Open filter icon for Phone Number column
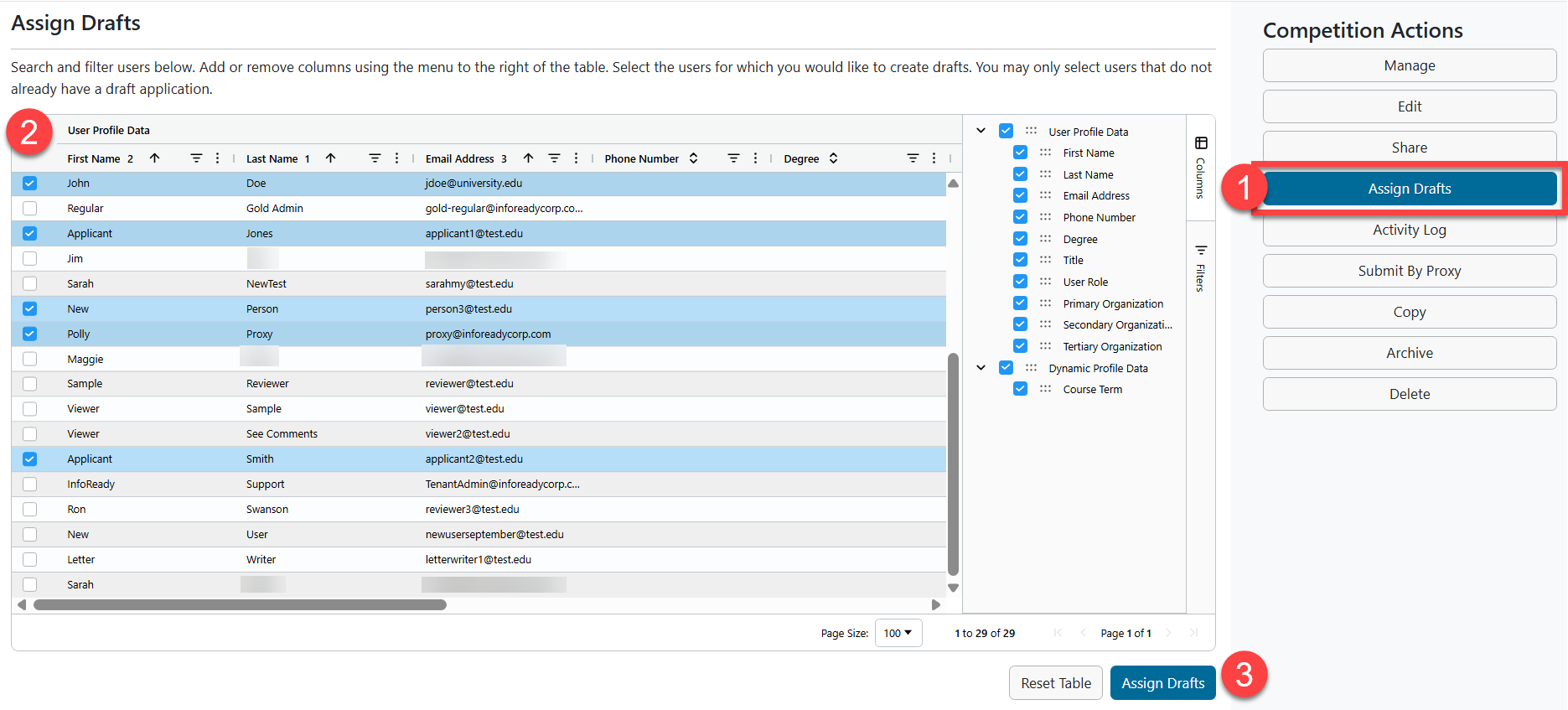Image resolution: width=1568 pixels, height=710 pixels. tap(733, 158)
